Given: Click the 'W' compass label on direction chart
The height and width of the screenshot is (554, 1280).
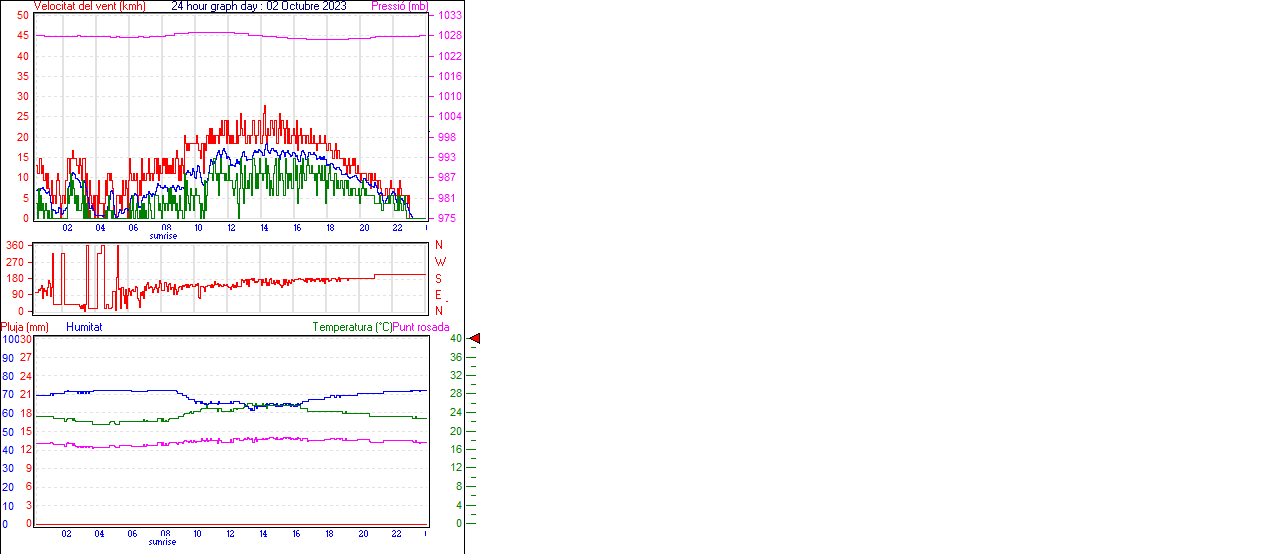Looking at the screenshot, I should [439, 262].
